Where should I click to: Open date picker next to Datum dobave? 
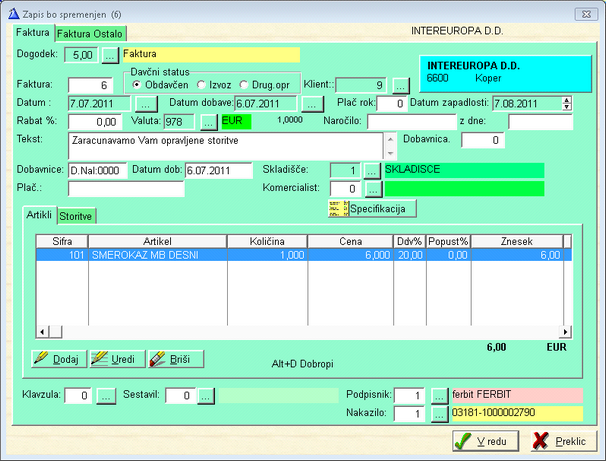coord(312,104)
